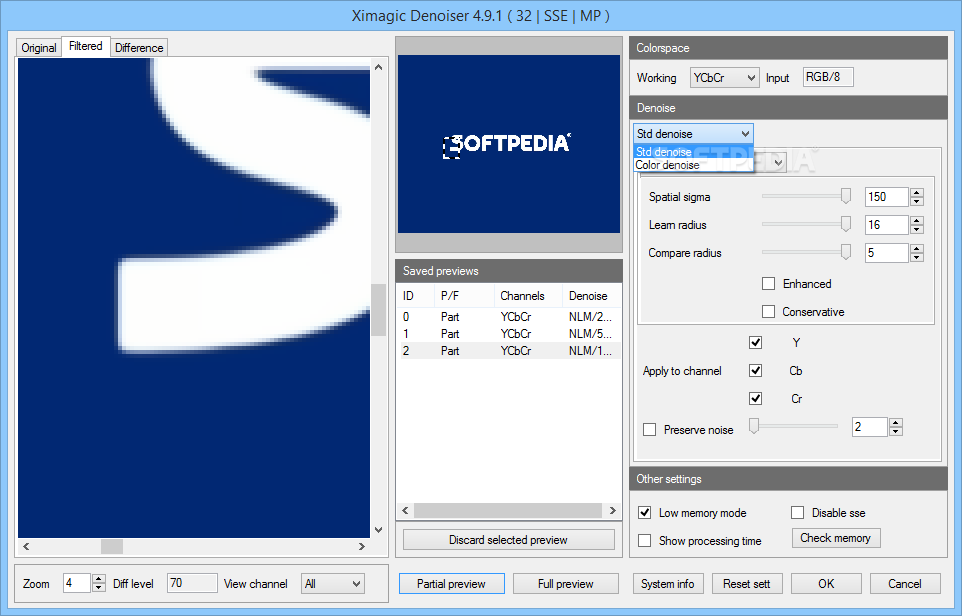The width and height of the screenshot is (962, 616).
Task: Confirm with the OK button
Action: (826, 583)
